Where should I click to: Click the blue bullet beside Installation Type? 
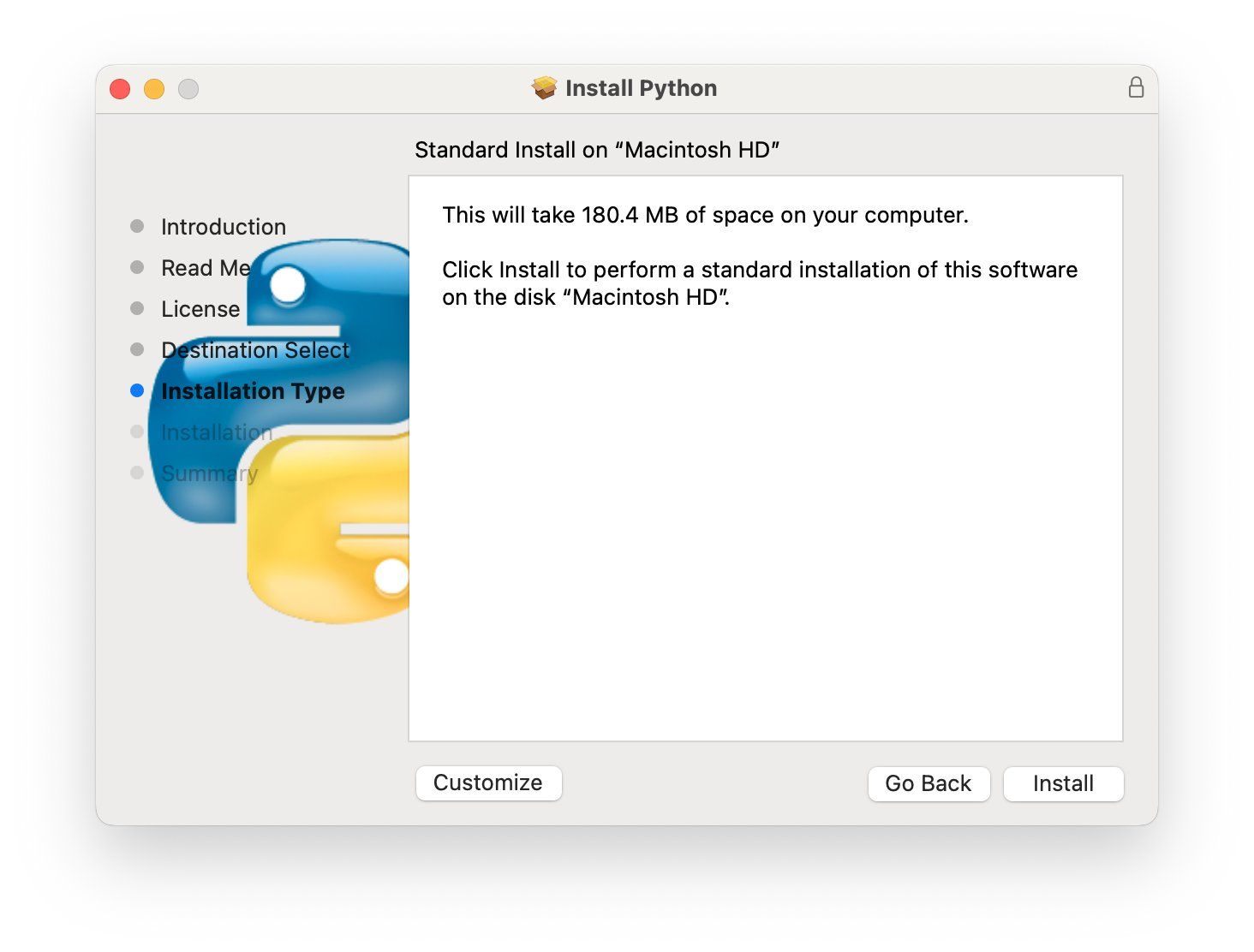(x=137, y=390)
